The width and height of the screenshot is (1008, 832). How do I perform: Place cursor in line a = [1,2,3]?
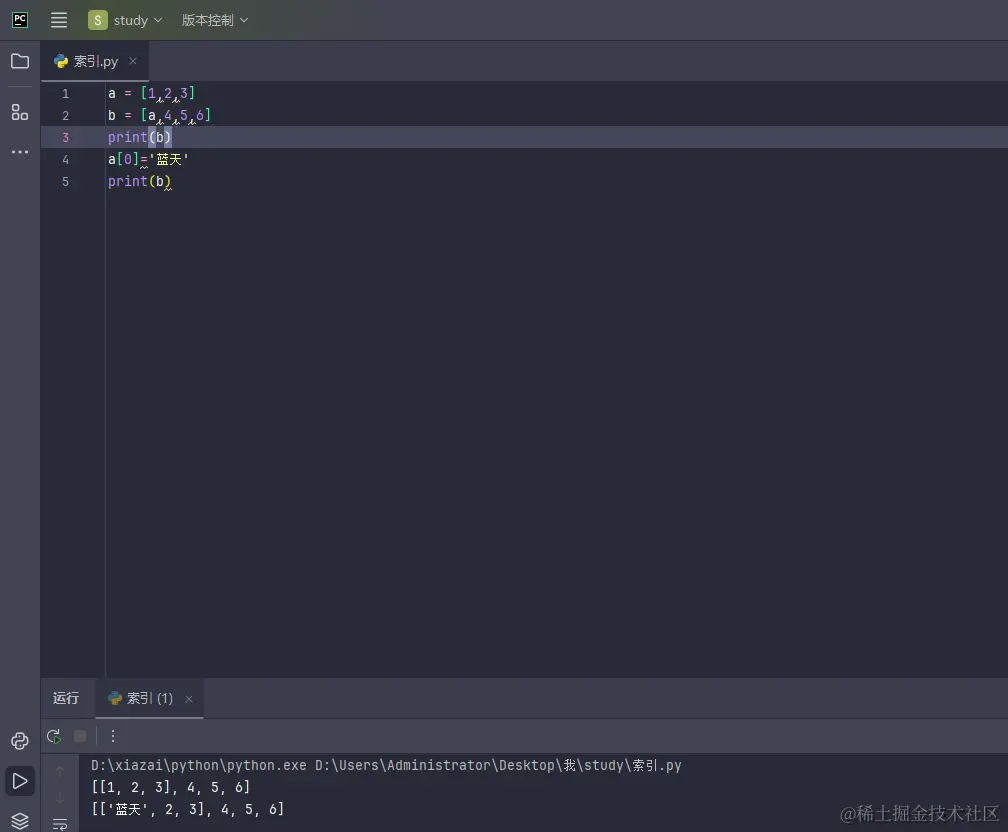coord(151,94)
